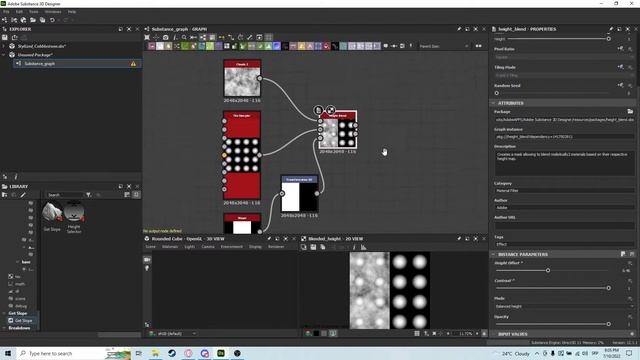Screen dimensions: 640x360
Task: Expand the Stylized_Cobblestone package in Explorer
Action: (x=4, y=46)
